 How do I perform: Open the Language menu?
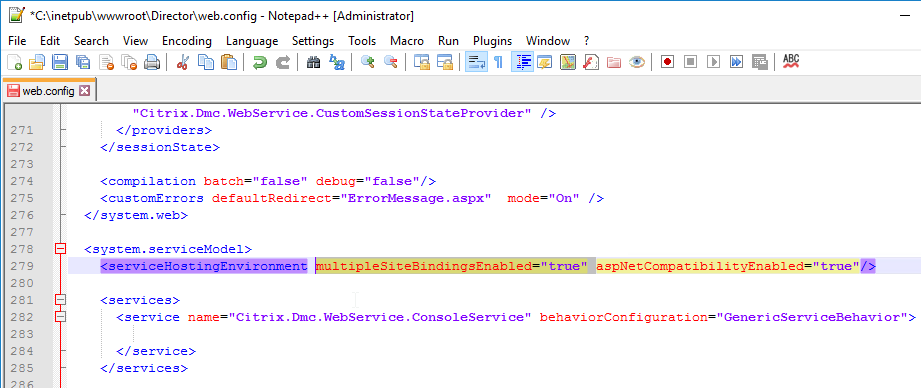point(252,41)
